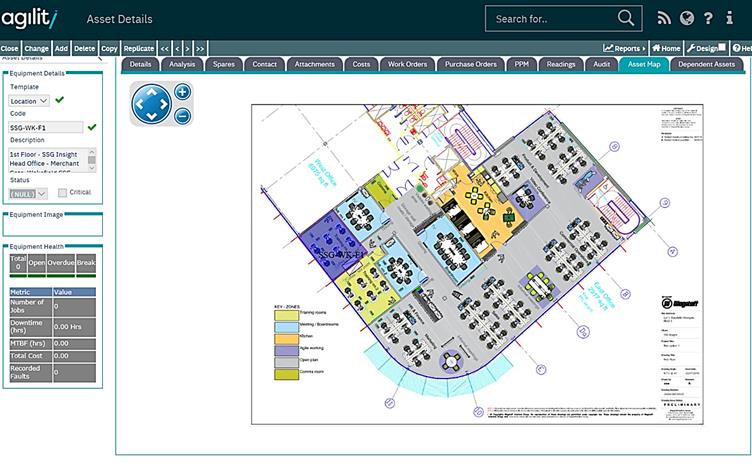The image size is (752, 468).
Task: Toggle the Critical checkbox
Action: (63, 192)
